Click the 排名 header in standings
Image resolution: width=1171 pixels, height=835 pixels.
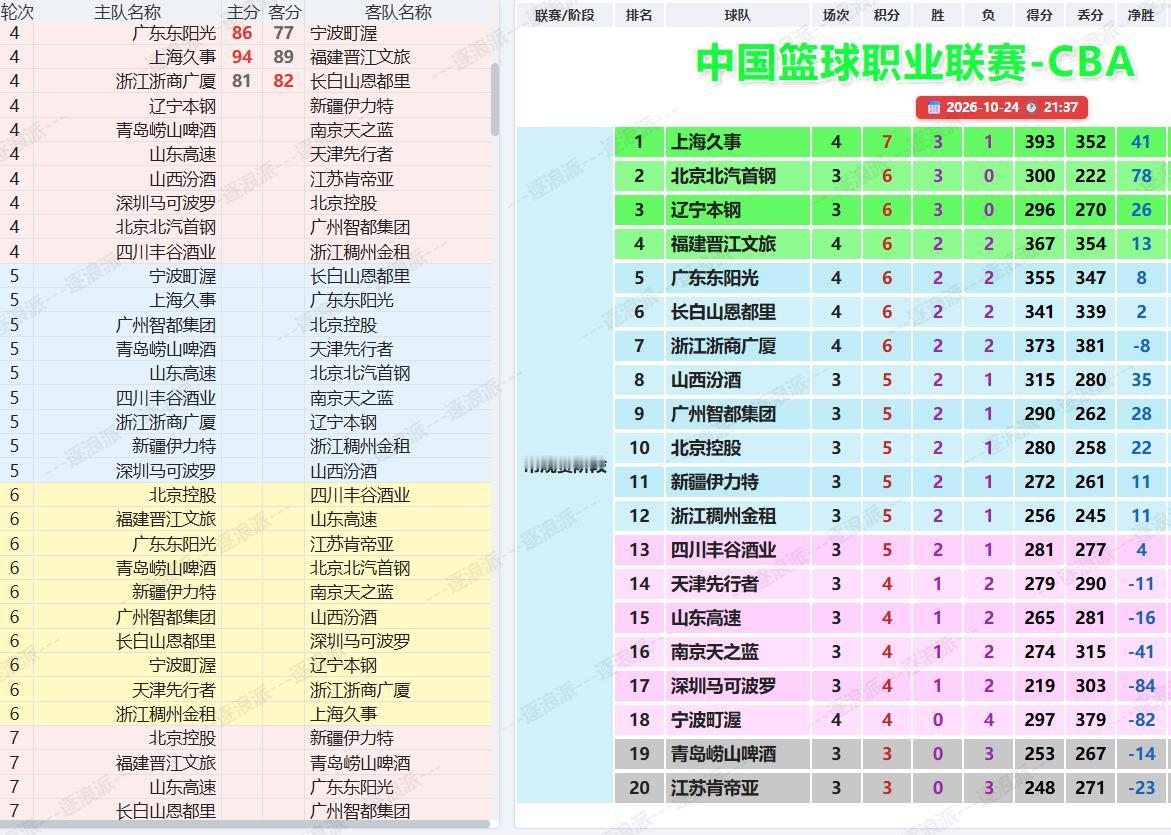click(639, 15)
